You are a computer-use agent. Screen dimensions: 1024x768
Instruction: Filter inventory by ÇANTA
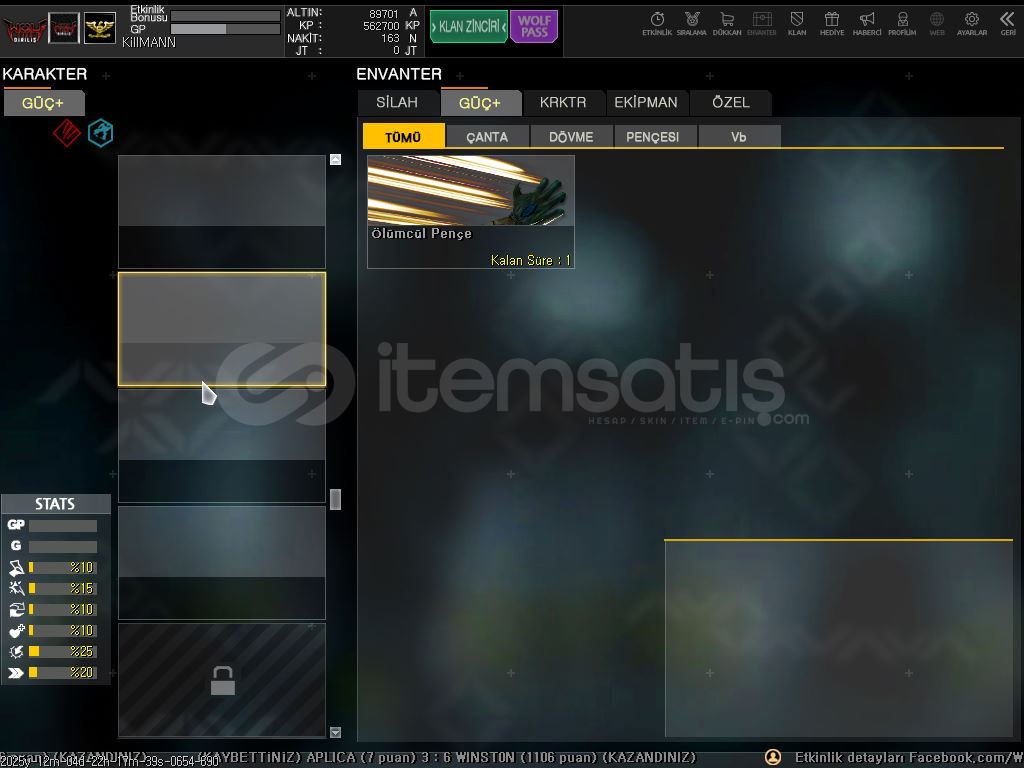pyautogui.click(x=487, y=137)
